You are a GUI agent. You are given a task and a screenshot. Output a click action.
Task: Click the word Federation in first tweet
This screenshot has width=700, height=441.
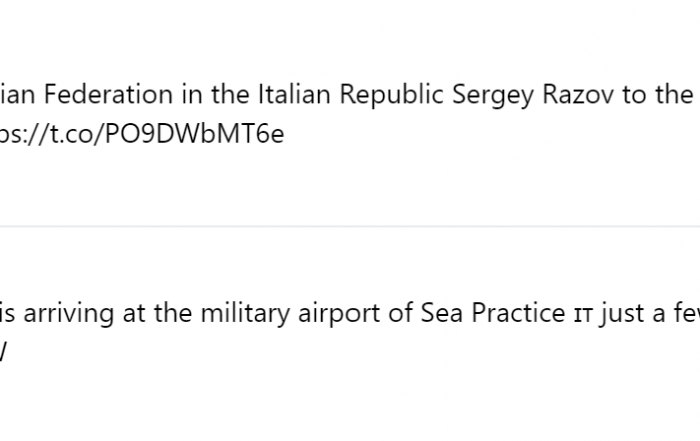pyautogui.click(x=108, y=94)
